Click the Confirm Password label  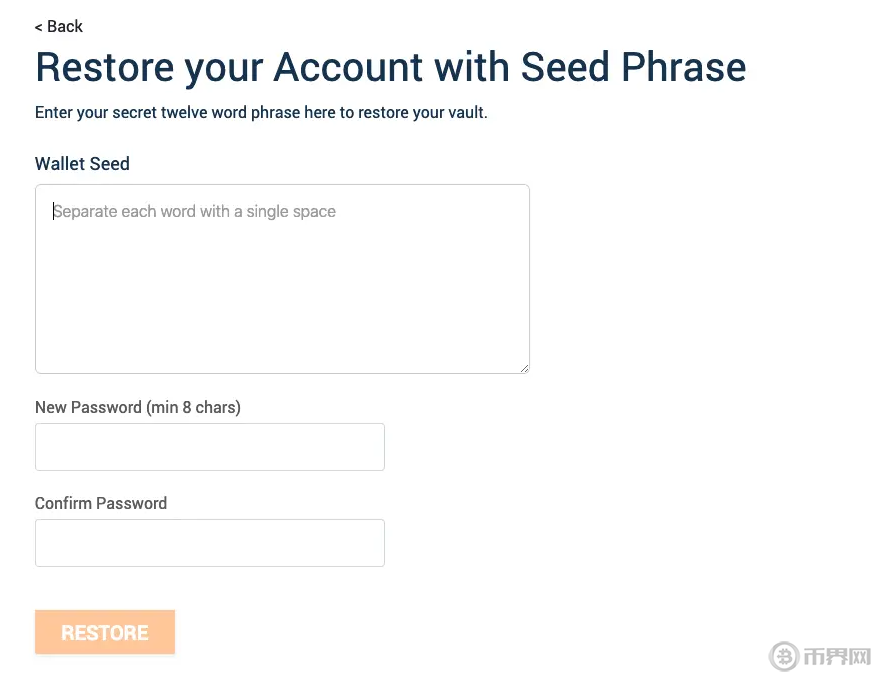click(101, 503)
